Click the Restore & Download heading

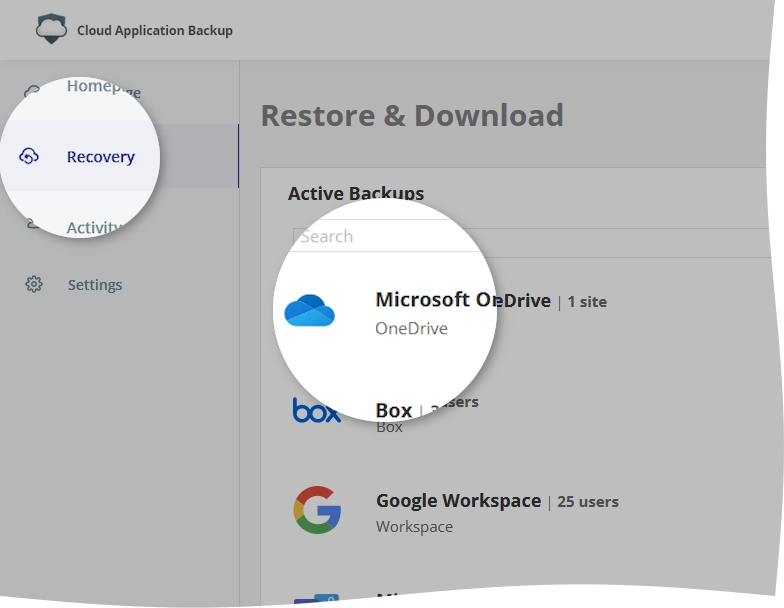(x=412, y=116)
